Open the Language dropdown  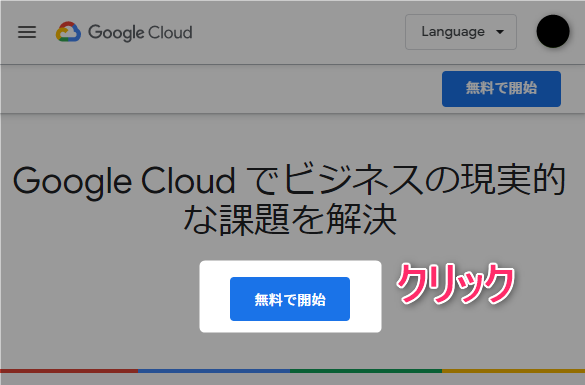[x=461, y=32]
